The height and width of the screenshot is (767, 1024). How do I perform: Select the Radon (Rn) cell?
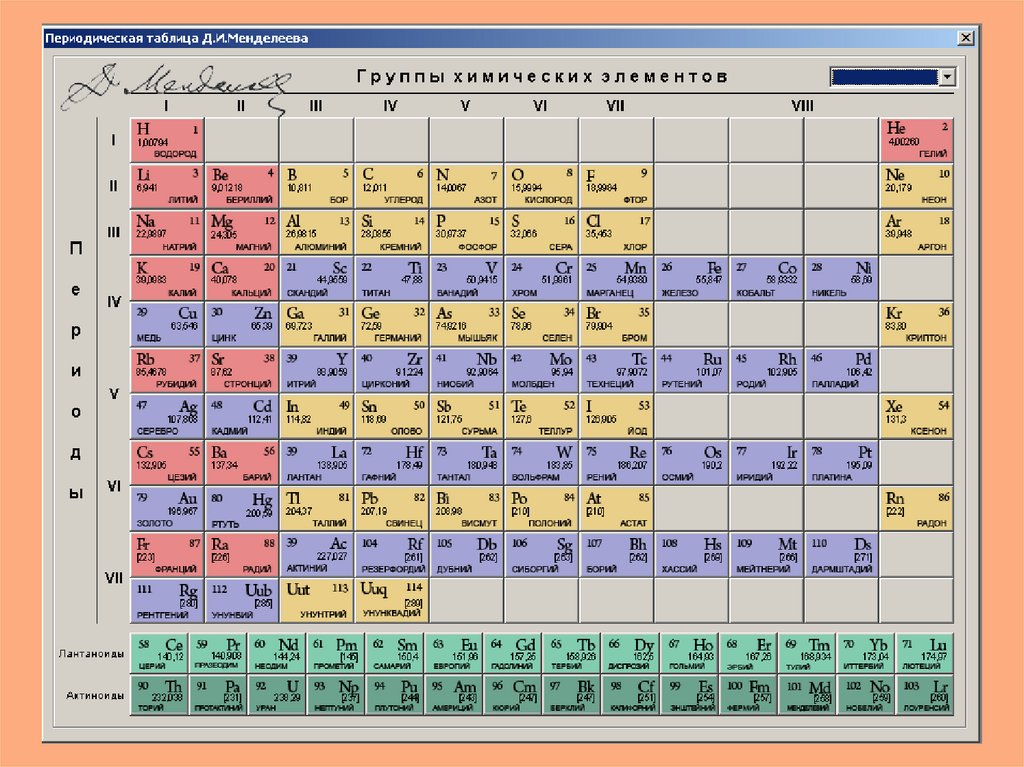click(916, 508)
